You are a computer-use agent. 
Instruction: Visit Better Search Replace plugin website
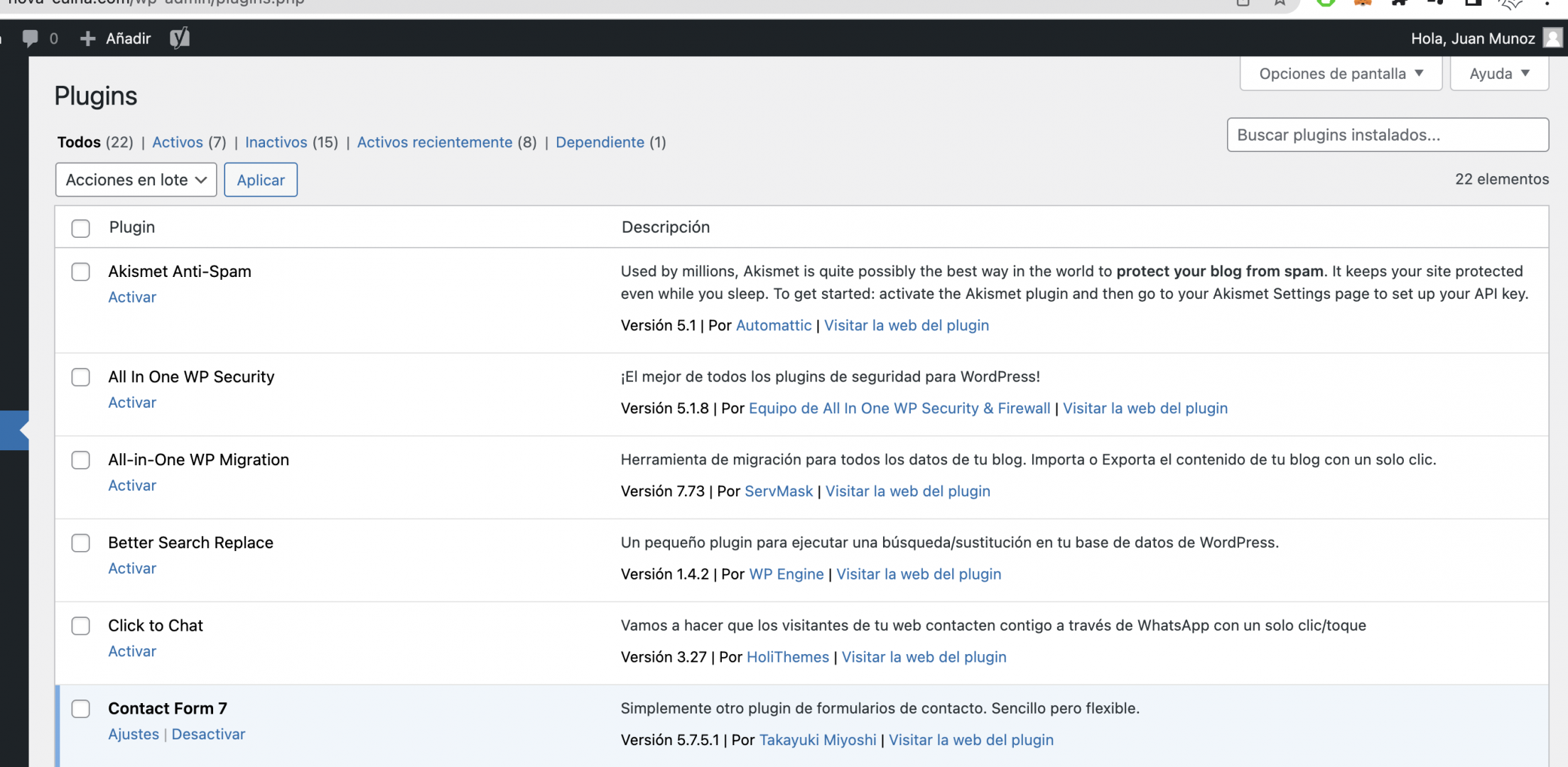tap(919, 574)
